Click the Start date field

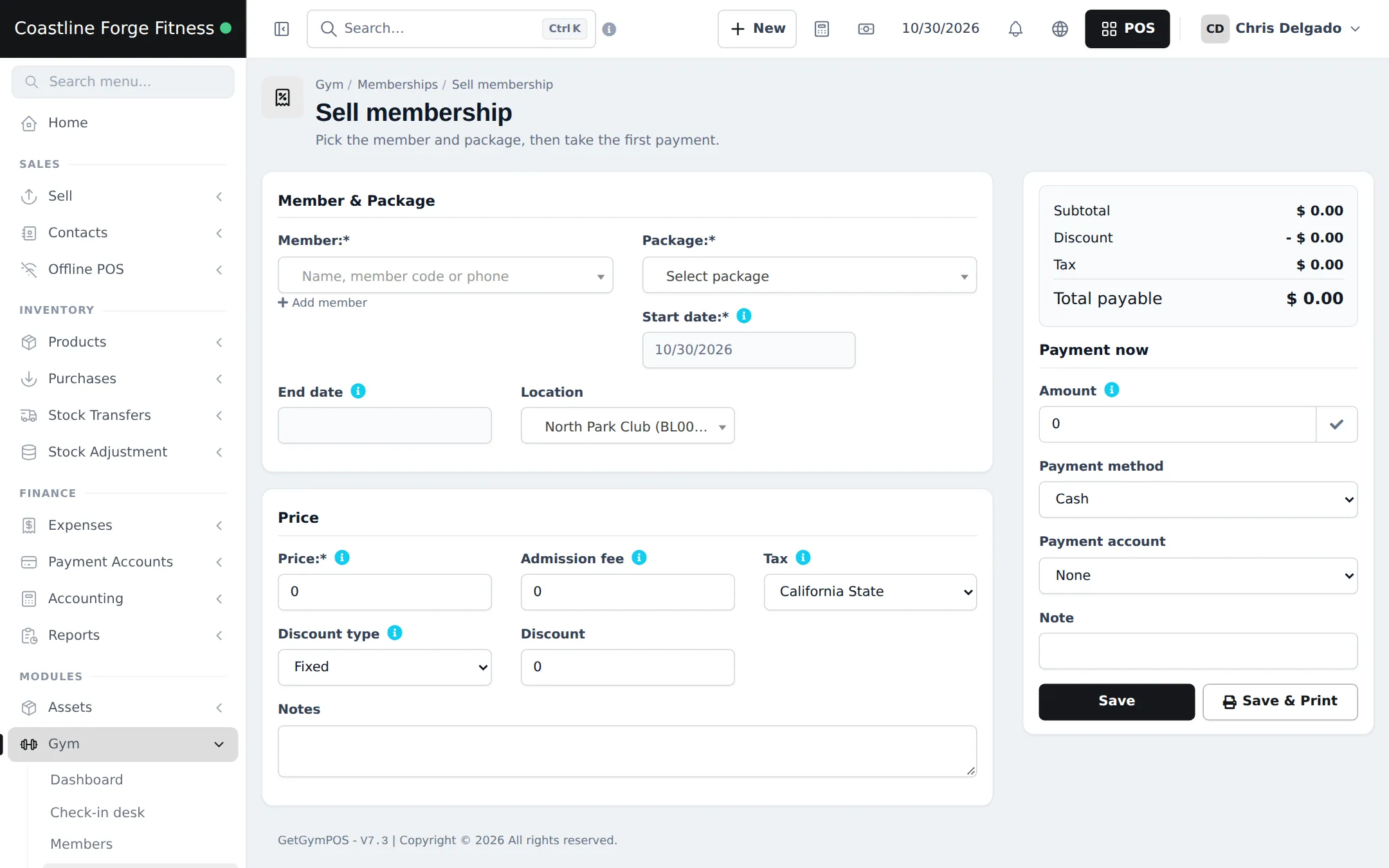[x=749, y=350]
